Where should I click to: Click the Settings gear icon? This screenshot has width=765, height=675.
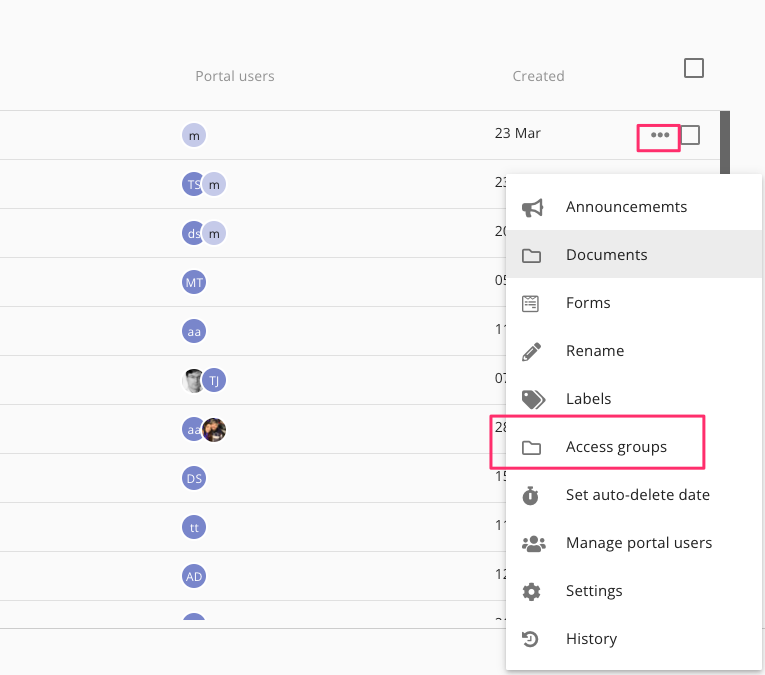(532, 591)
